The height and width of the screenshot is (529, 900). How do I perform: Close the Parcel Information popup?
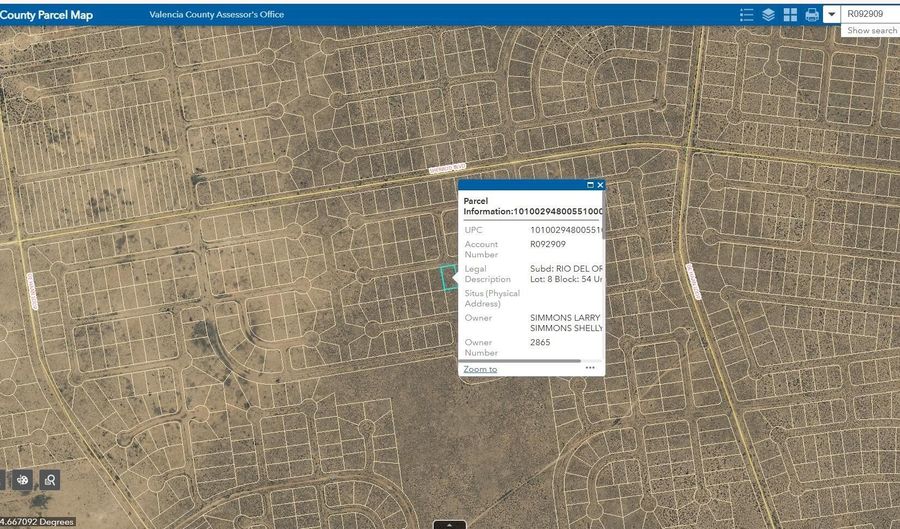click(x=600, y=185)
